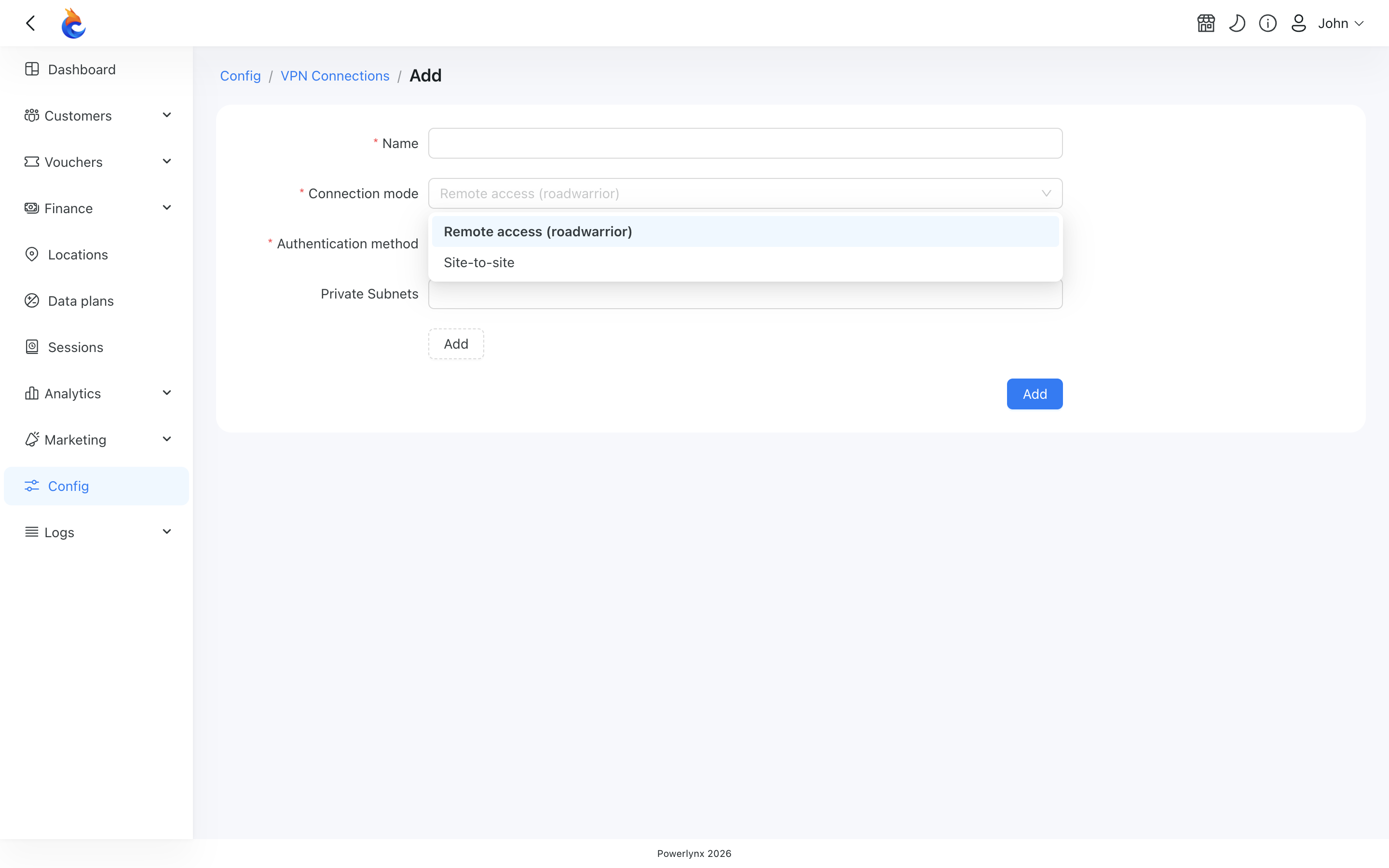The width and height of the screenshot is (1389, 868).
Task: Open Dashboard from the sidebar
Action: [x=96, y=69]
